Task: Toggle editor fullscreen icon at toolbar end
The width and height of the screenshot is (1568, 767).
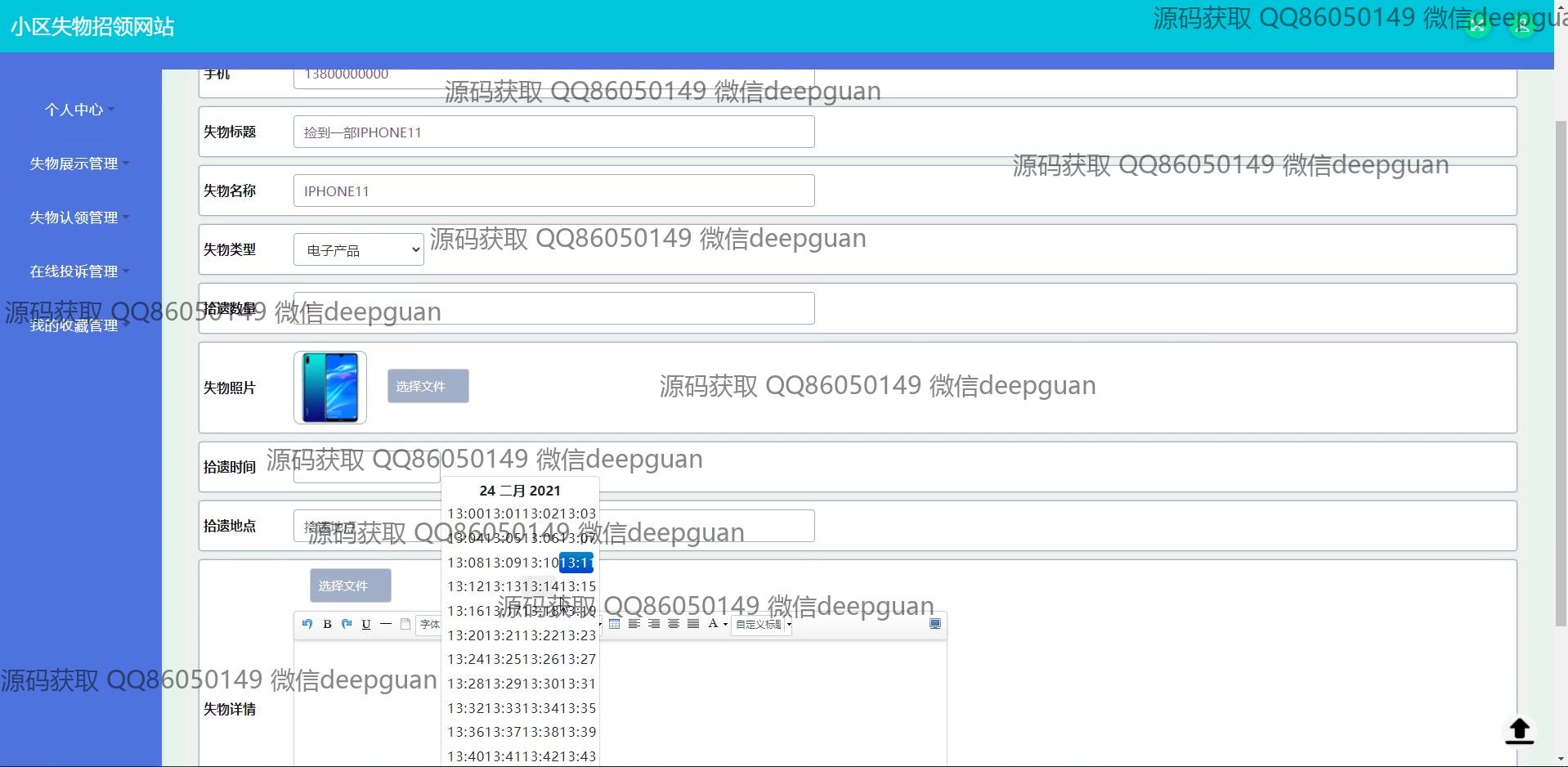Action: pos(935,624)
